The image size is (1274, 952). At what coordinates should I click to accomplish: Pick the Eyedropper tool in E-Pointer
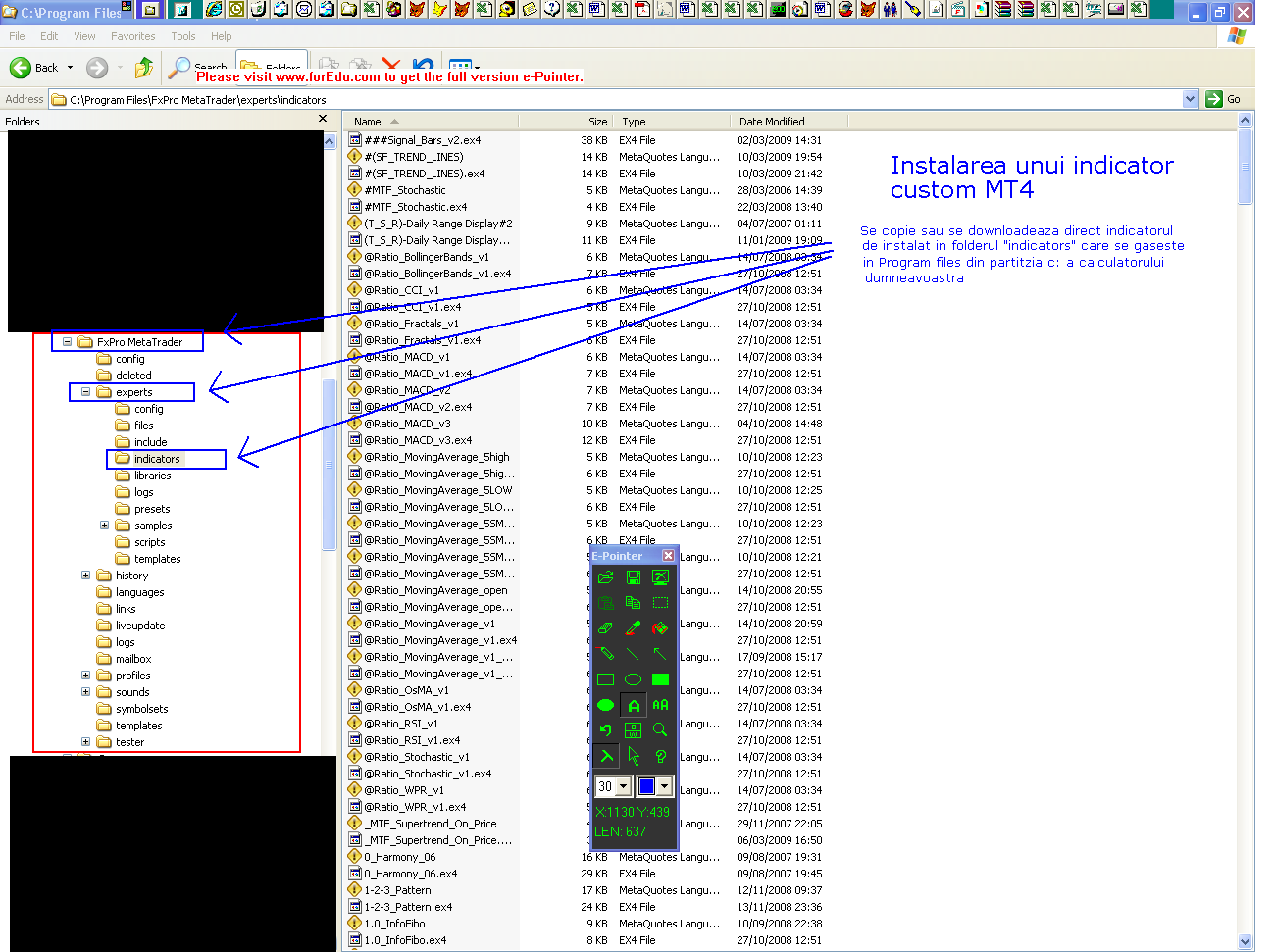point(633,627)
